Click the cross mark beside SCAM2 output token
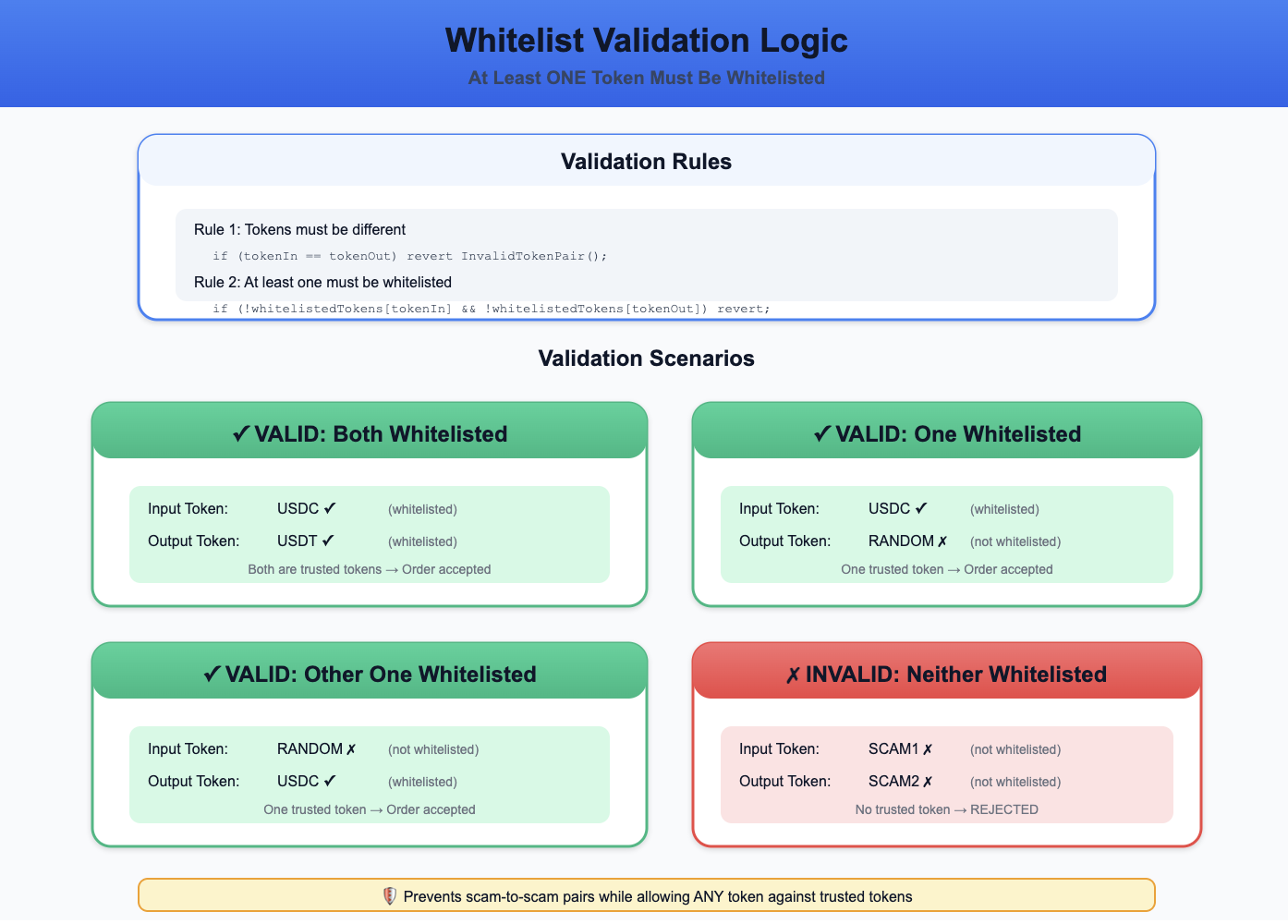Viewport: 1288px width, 924px height. coord(930,781)
